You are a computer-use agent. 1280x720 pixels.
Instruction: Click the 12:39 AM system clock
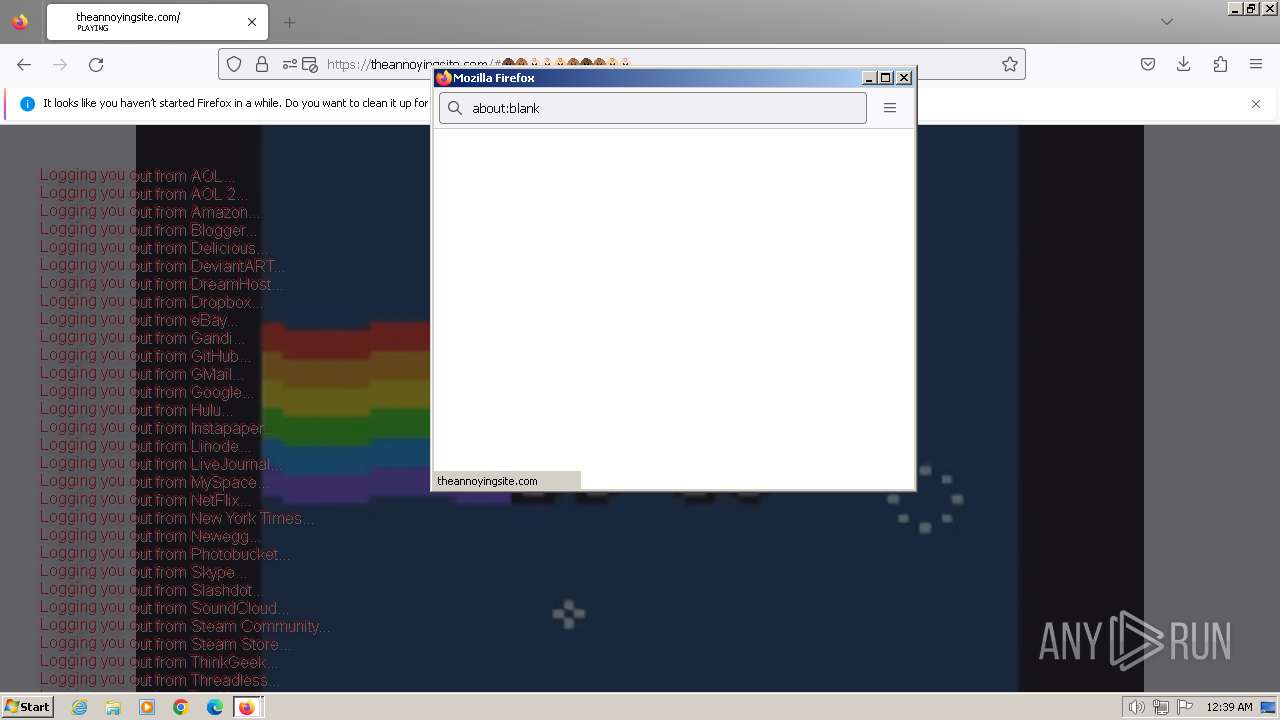1229,707
